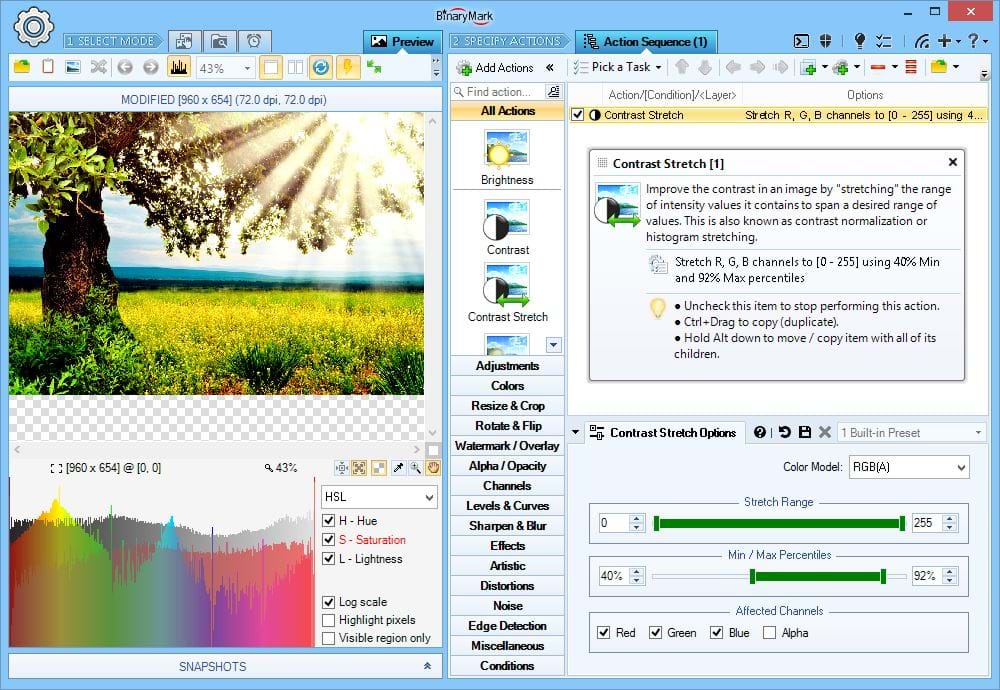Open the Sharpen & Blur category
The height and width of the screenshot is (690, 1000).
click(507, 525)
